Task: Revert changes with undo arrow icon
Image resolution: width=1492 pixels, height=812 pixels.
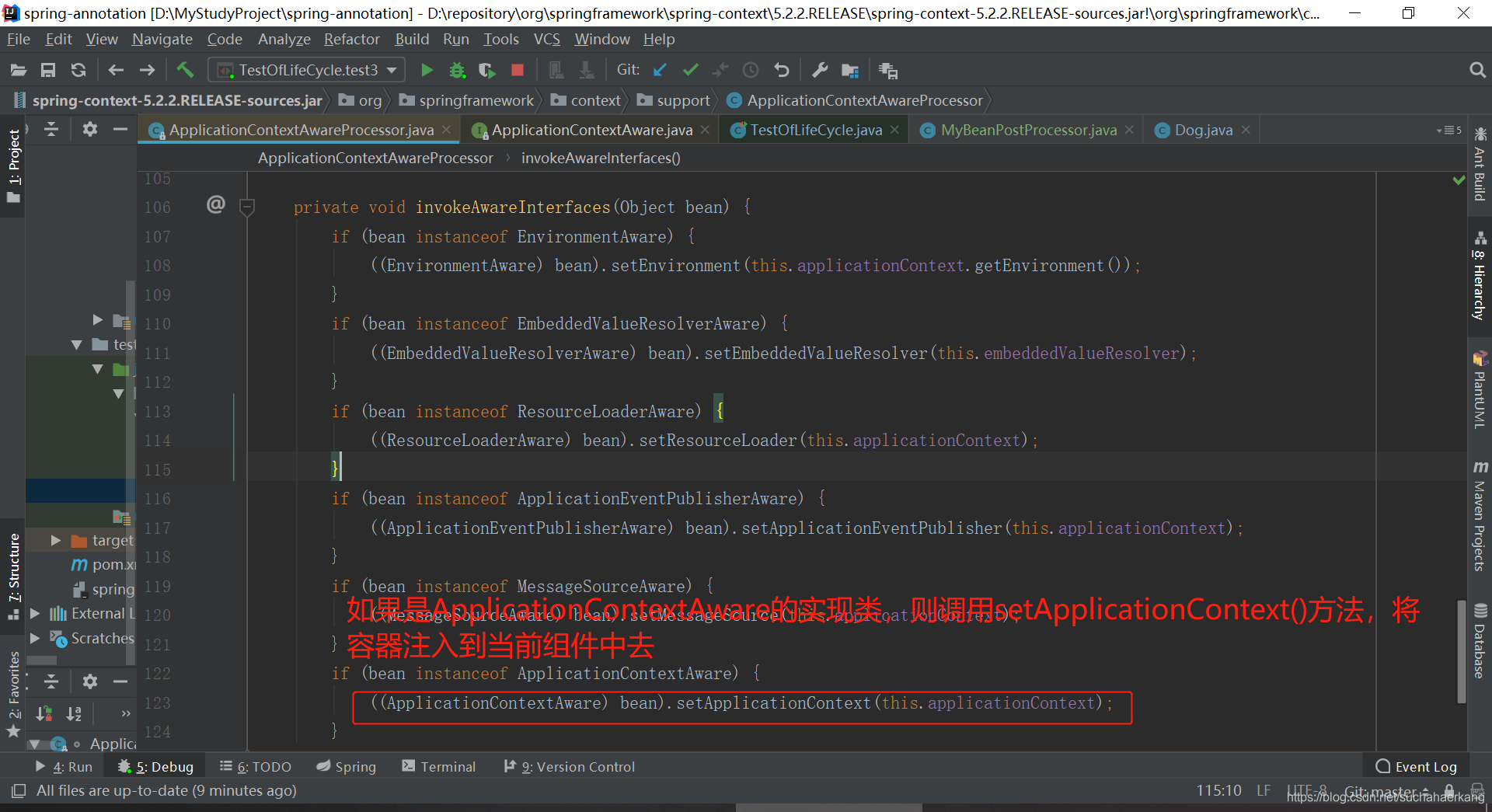Action: pyautogui.click(x=781, y=71)
